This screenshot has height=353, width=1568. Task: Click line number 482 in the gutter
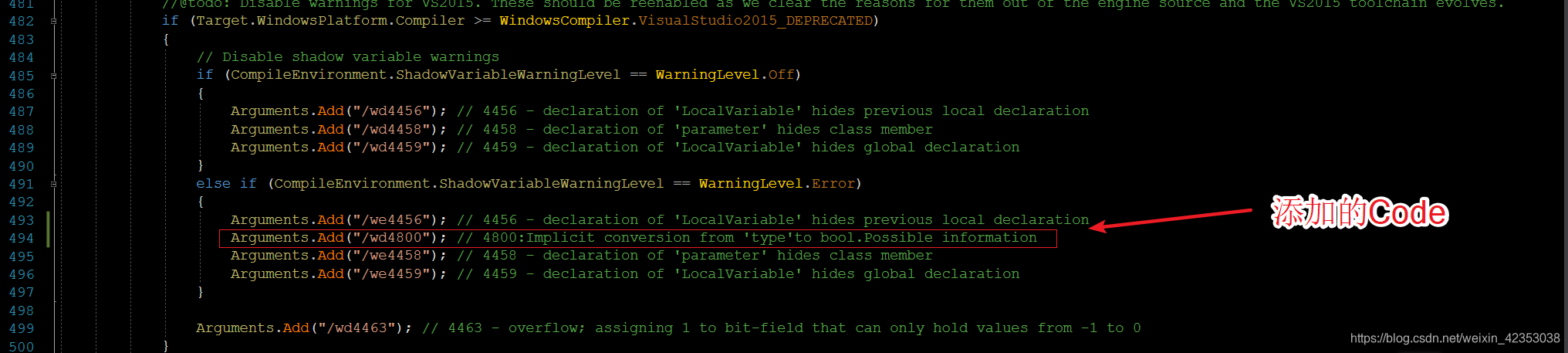click(x=22, y=22)
